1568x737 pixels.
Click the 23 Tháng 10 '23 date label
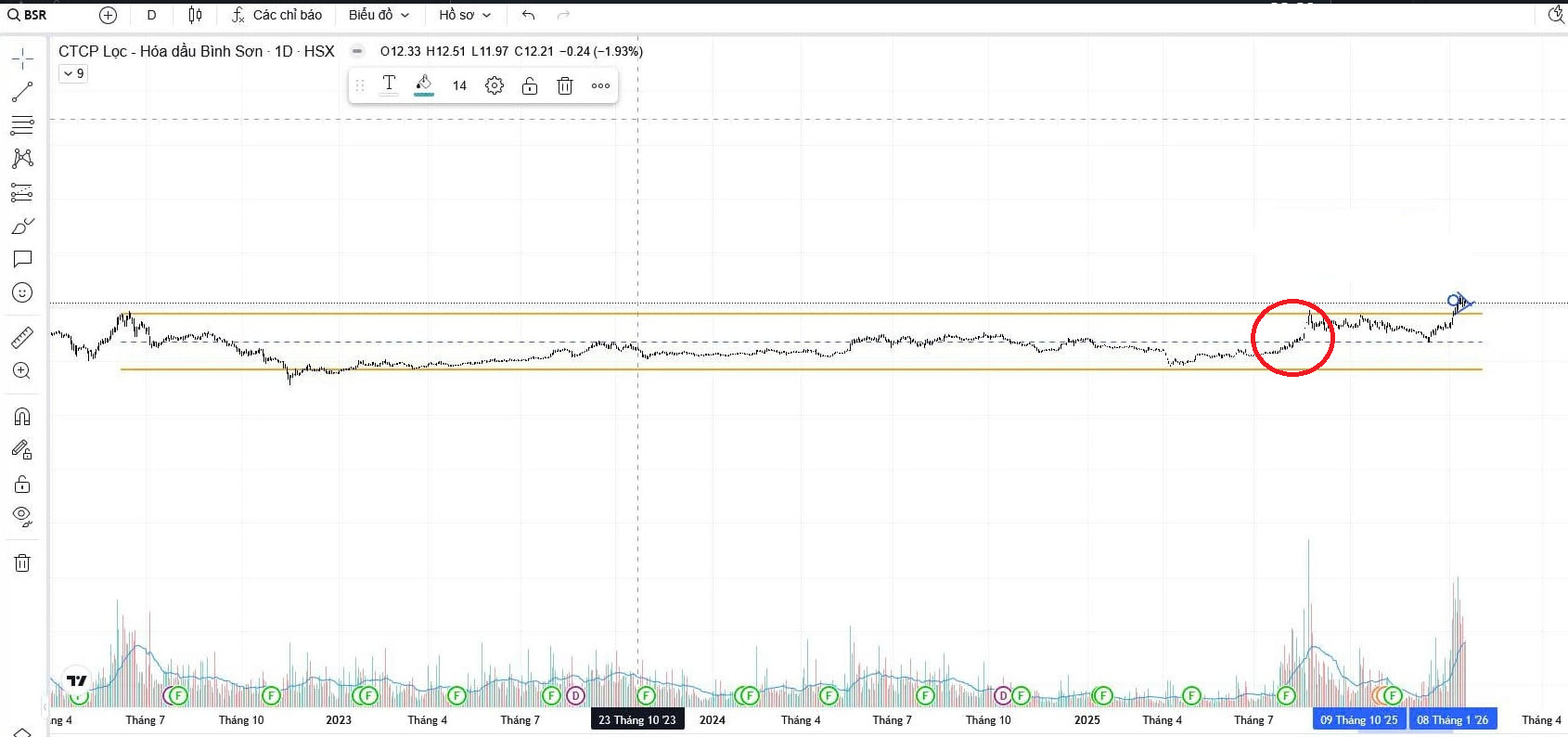point(637,719)
